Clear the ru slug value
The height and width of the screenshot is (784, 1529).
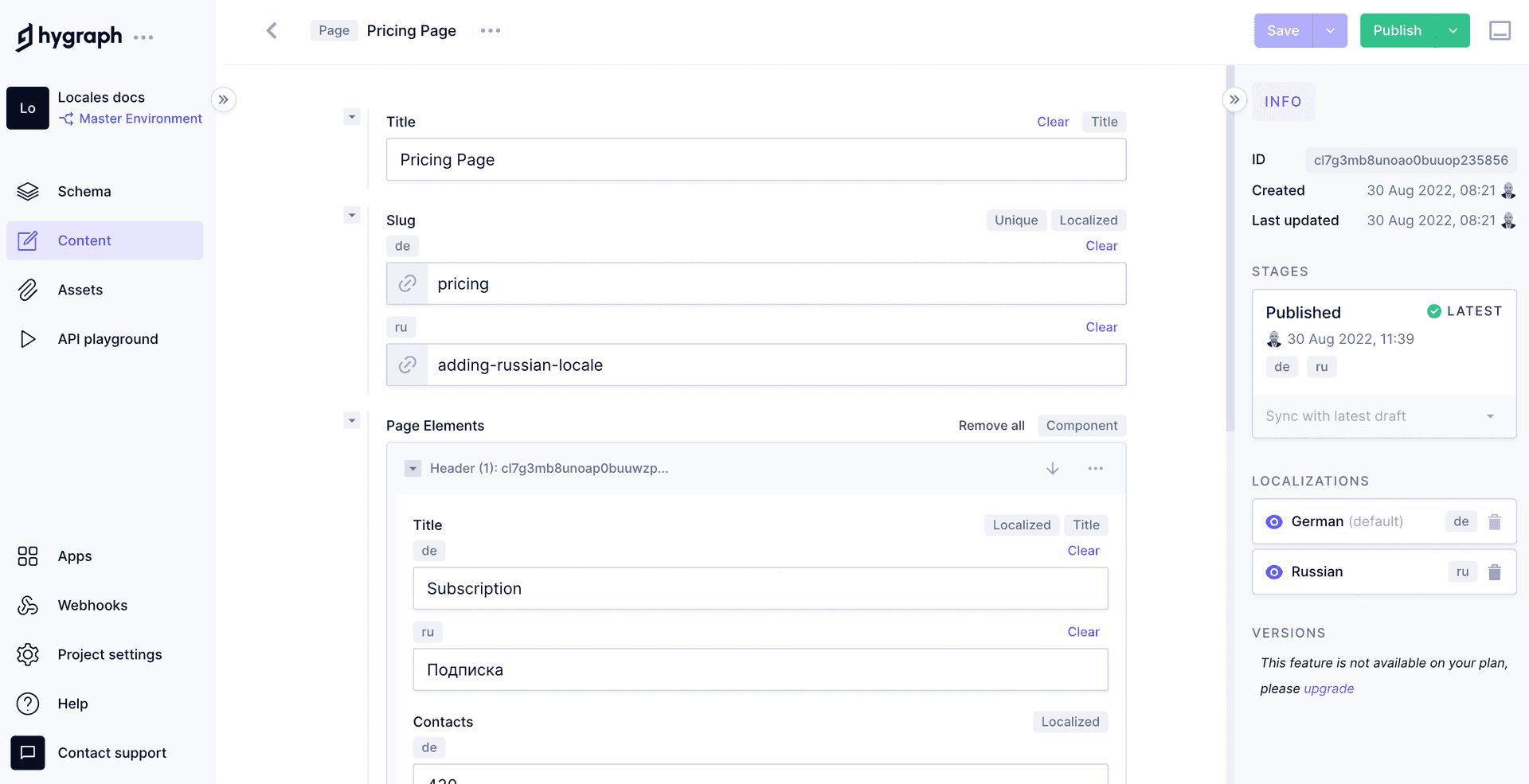1101,327
